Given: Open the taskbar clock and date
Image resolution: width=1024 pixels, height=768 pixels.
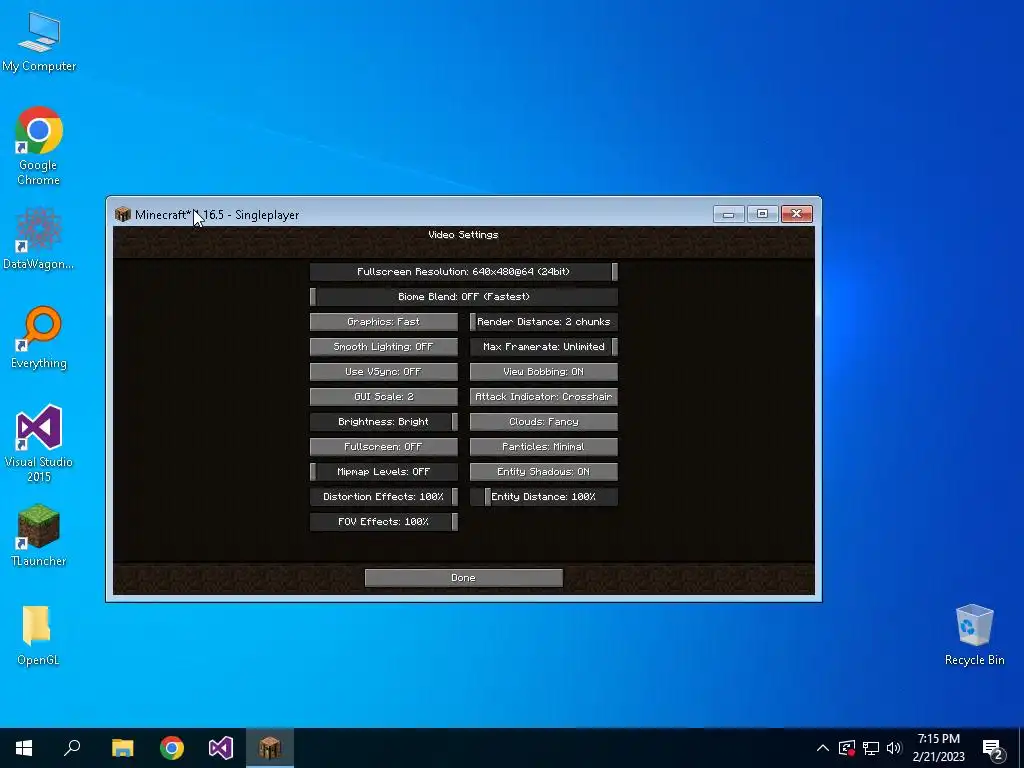Looking at the screenshot, I should pyautogui.click(x=938, y=748).
